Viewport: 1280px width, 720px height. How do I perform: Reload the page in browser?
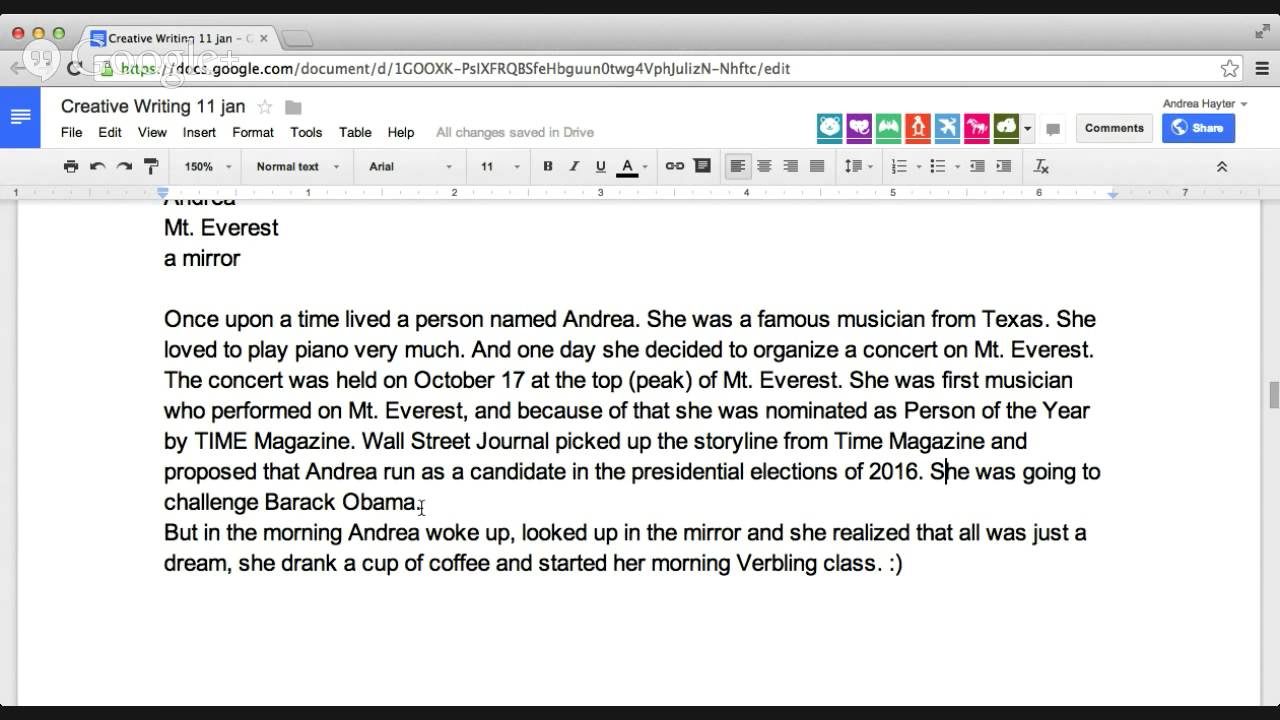[x=75, y=69]
